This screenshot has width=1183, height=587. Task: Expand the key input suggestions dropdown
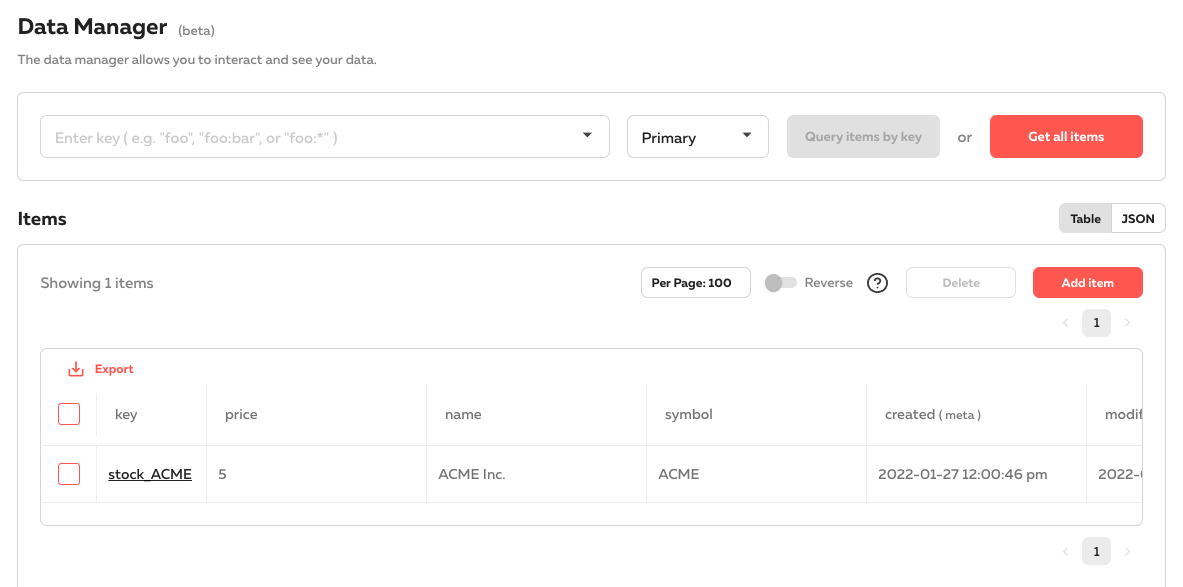pos(586,136)
